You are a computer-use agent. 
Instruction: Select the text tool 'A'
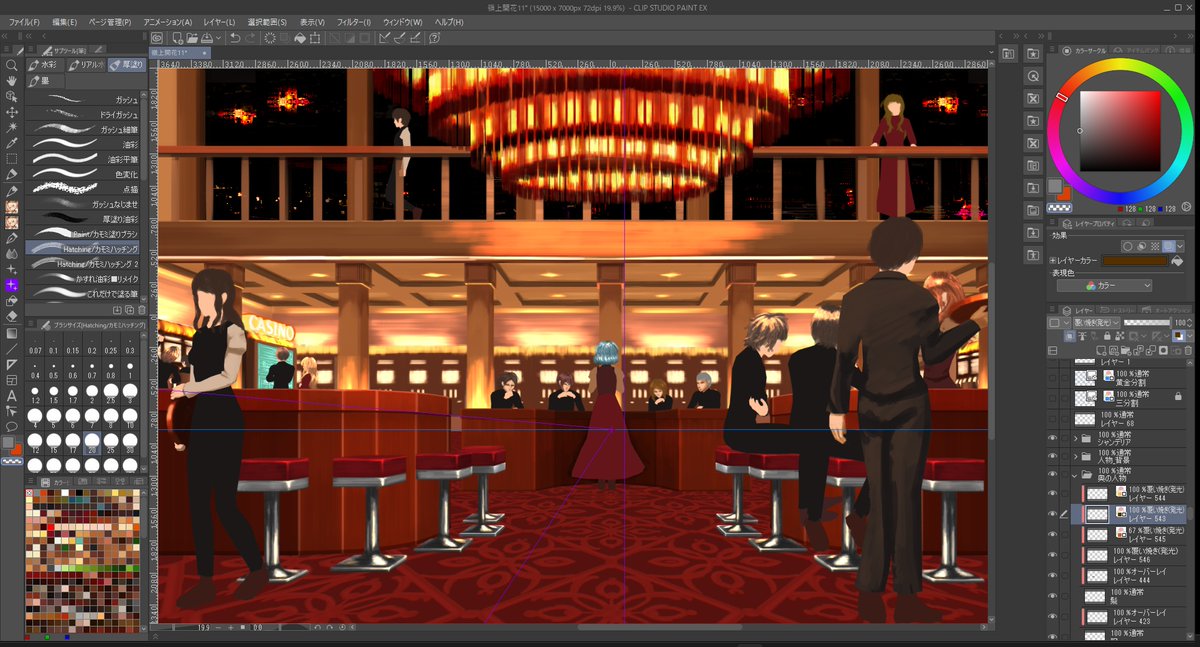click(x=12, y=395)
